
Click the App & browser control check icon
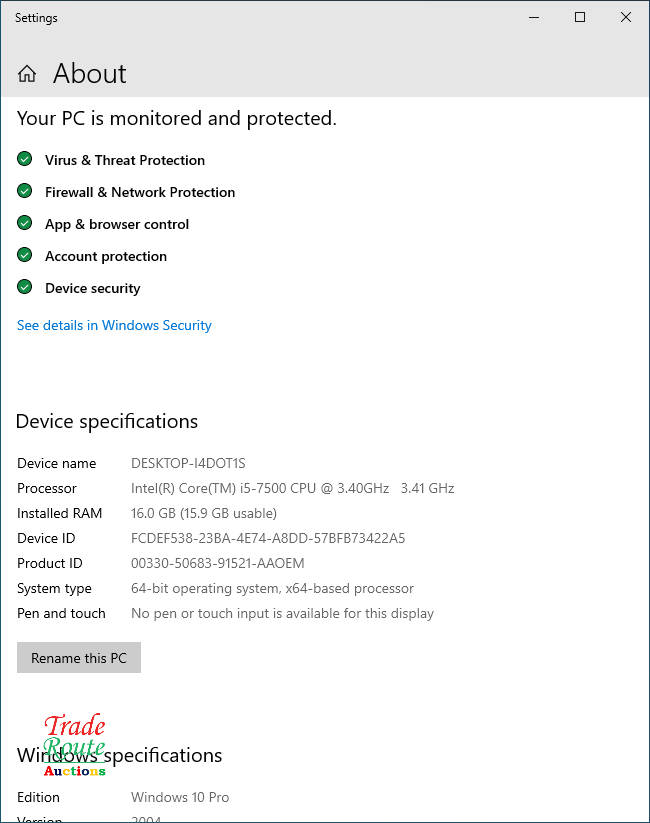[25, 223]
